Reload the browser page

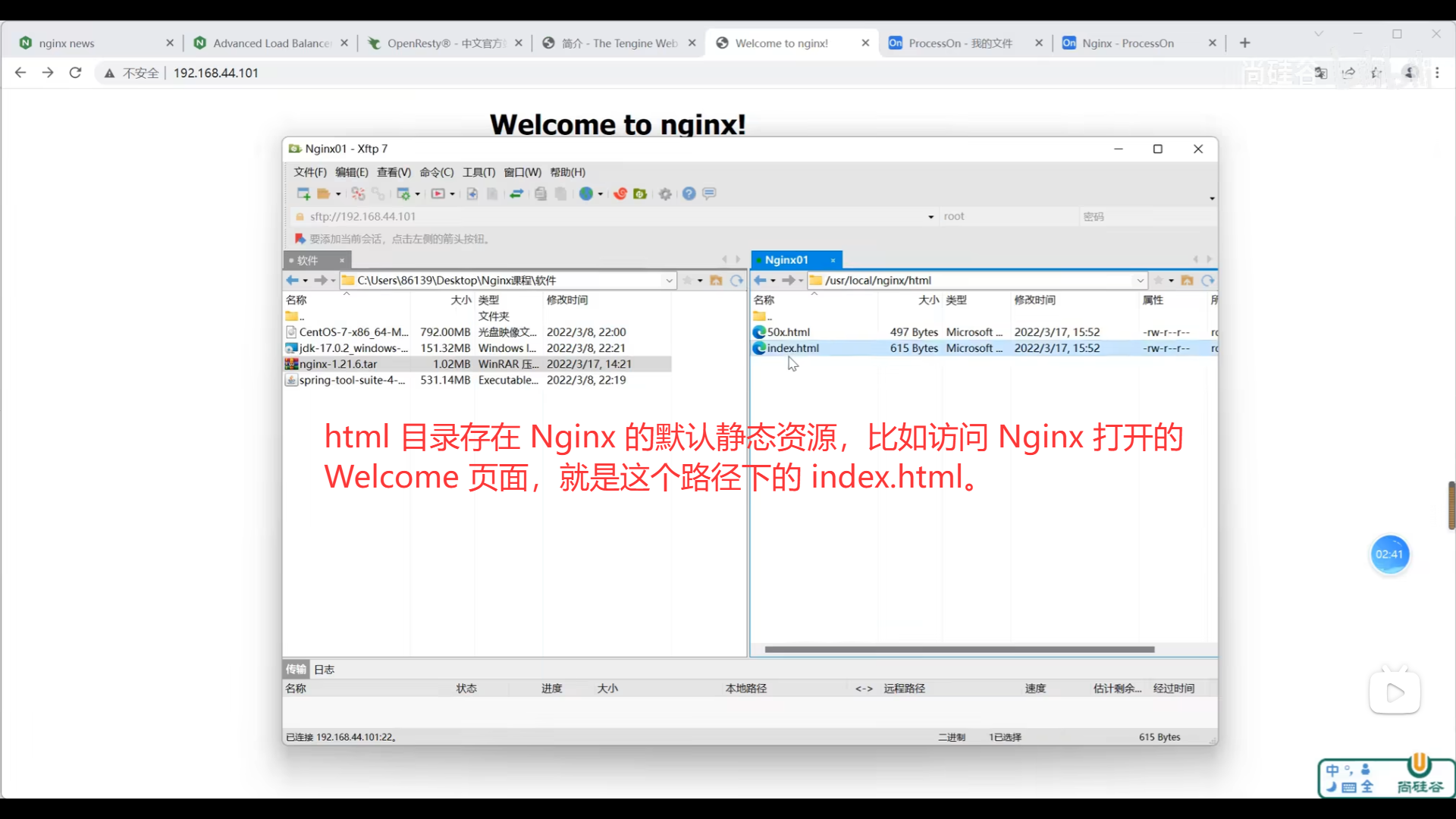coord(75,73)
